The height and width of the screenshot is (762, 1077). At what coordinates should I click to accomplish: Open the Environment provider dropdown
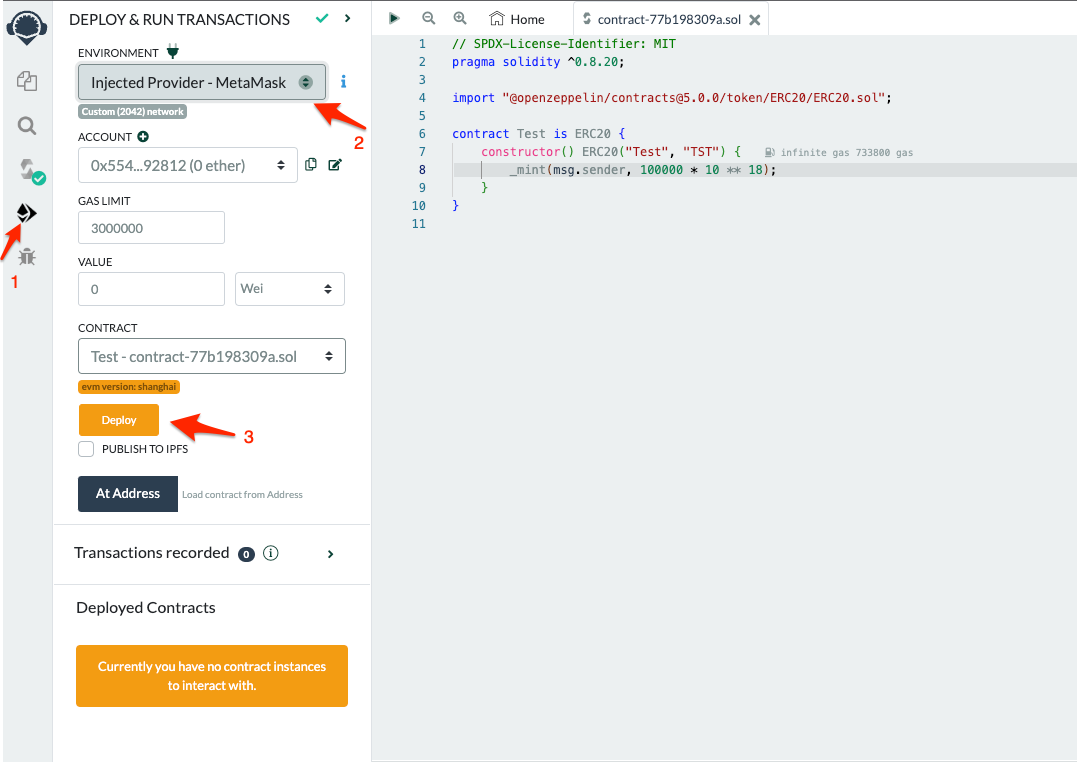coord(202,83)
